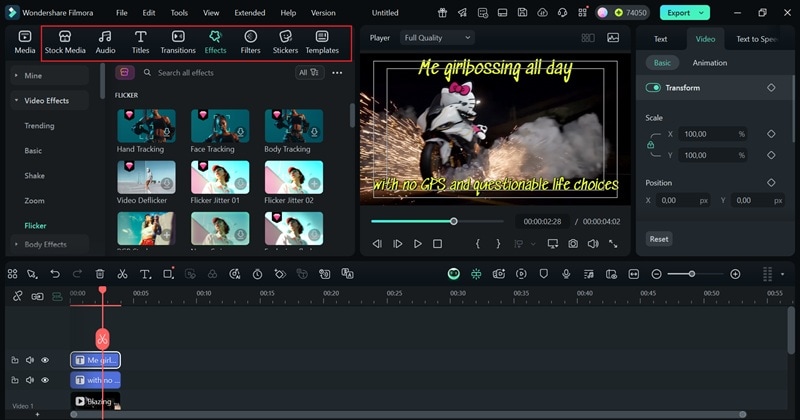Add a marker to the timeline
This screenshot has height=420, width=800.
[x=543, y=274]
